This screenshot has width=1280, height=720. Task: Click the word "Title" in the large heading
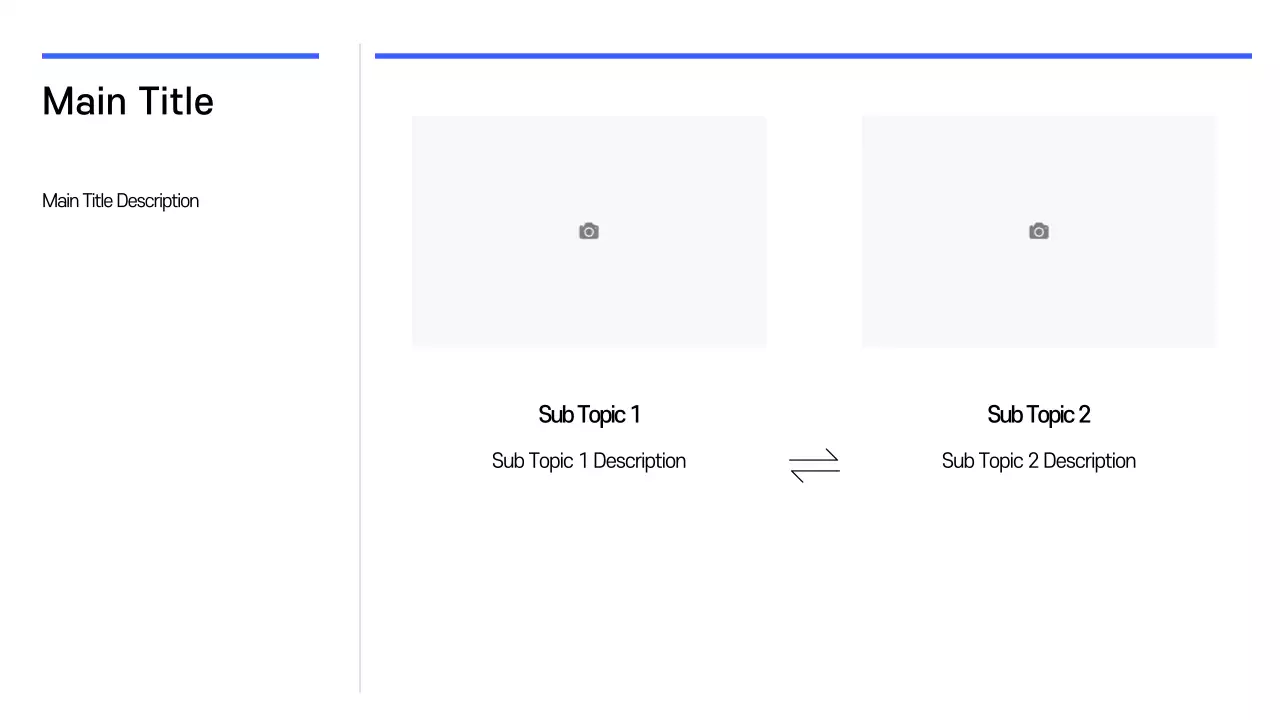176,102
